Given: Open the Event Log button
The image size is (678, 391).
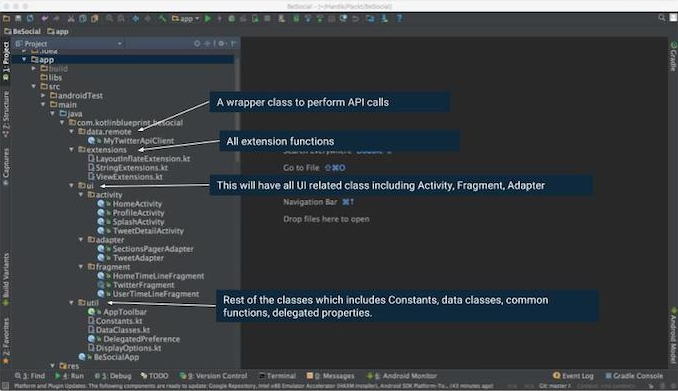Looking at the screenshot, I should point(573,376).
